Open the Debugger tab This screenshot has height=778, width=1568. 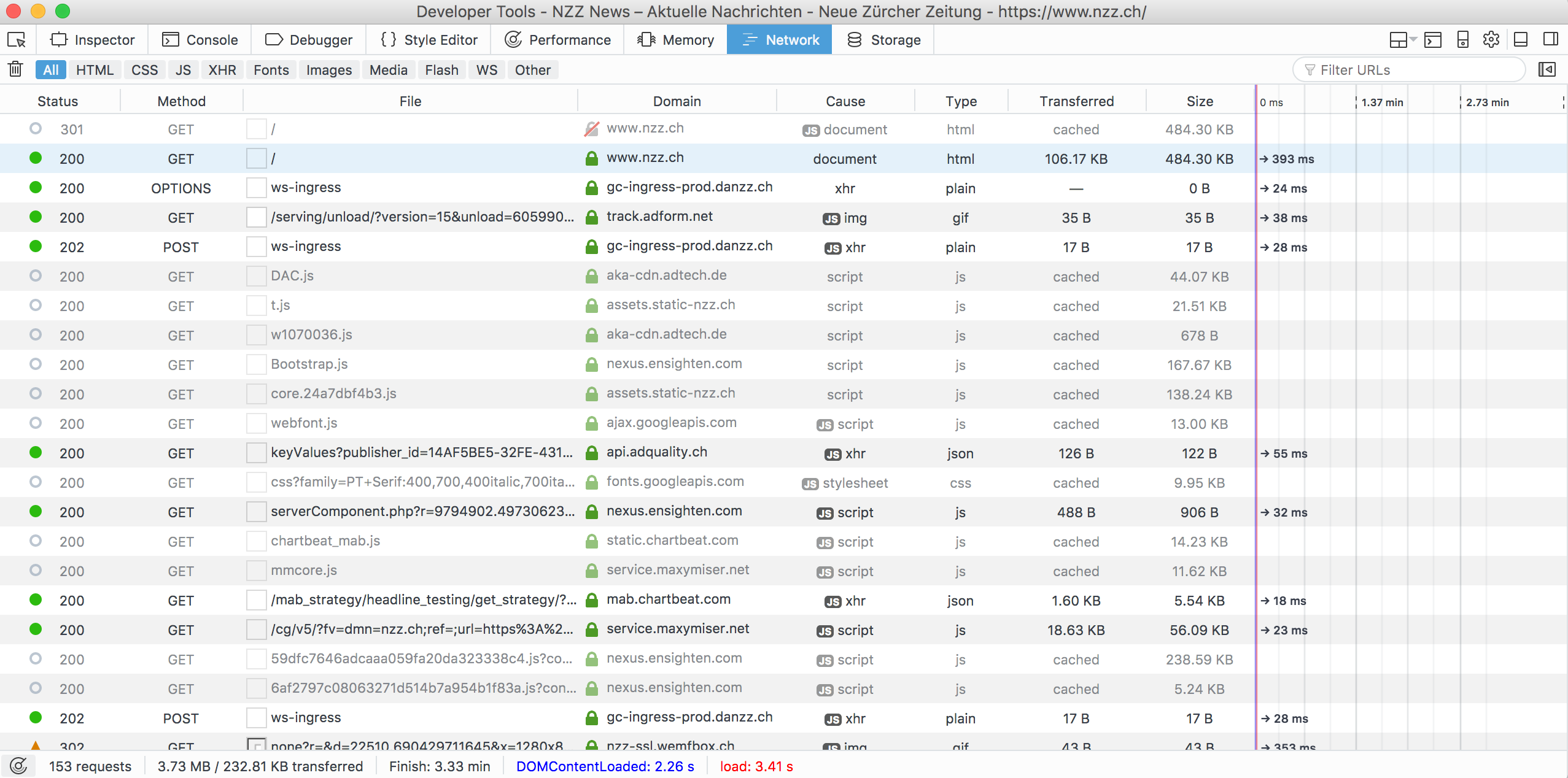(309, 40)
